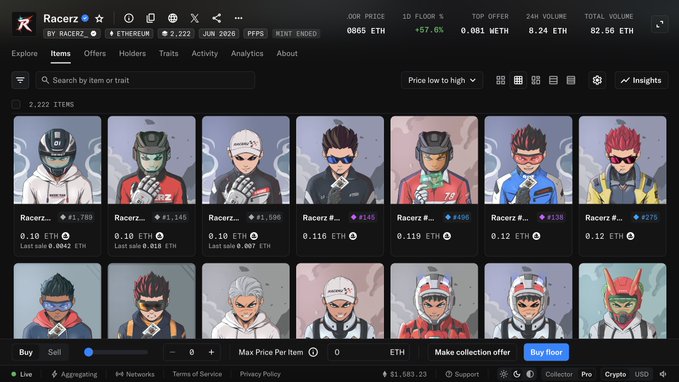679x382 pixels.
Task: Expand the stats panel with the expand icon
Action: pos(660,24)
